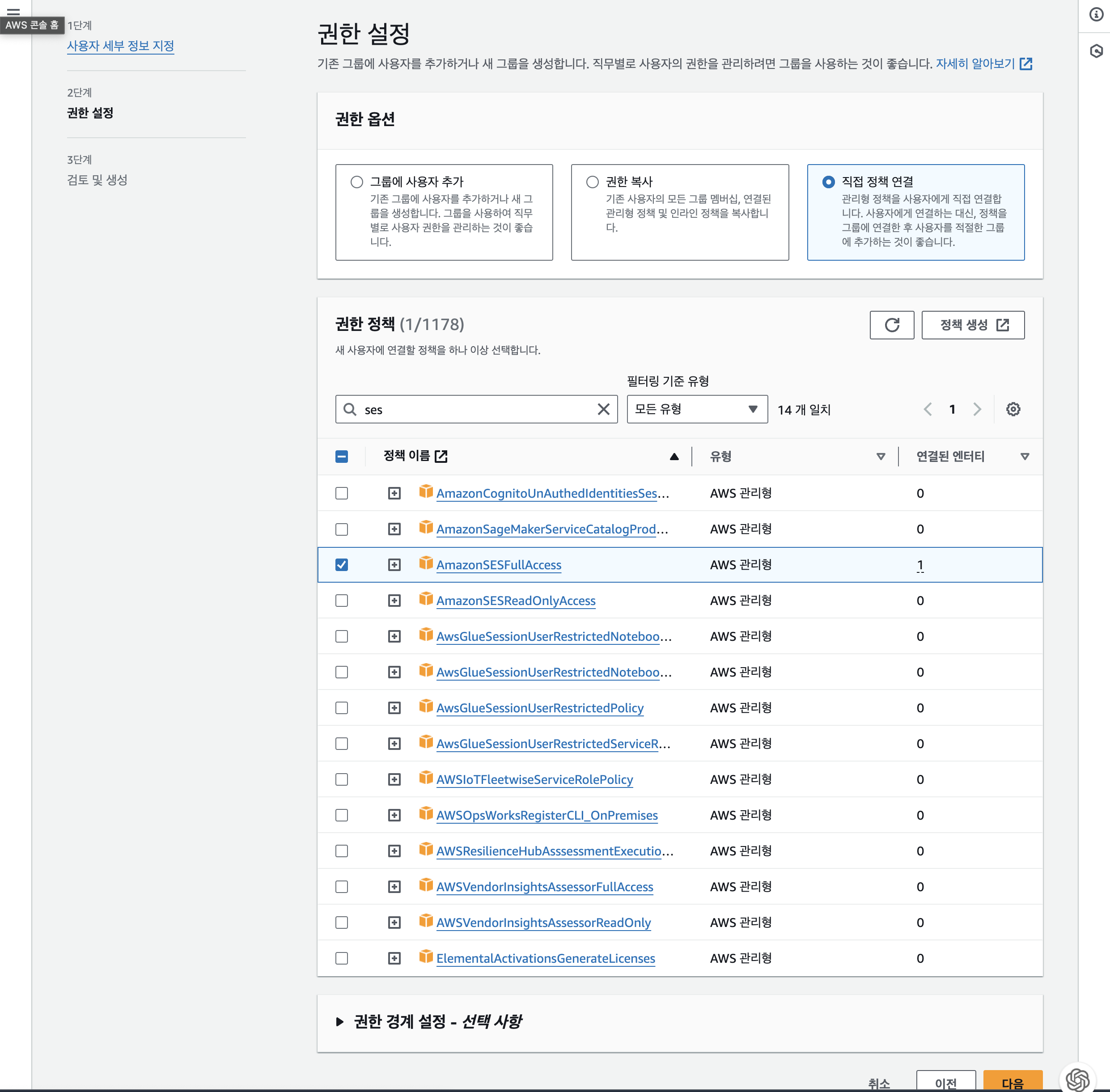Select the 직접 정책 연결 radio option

point(828,182)
